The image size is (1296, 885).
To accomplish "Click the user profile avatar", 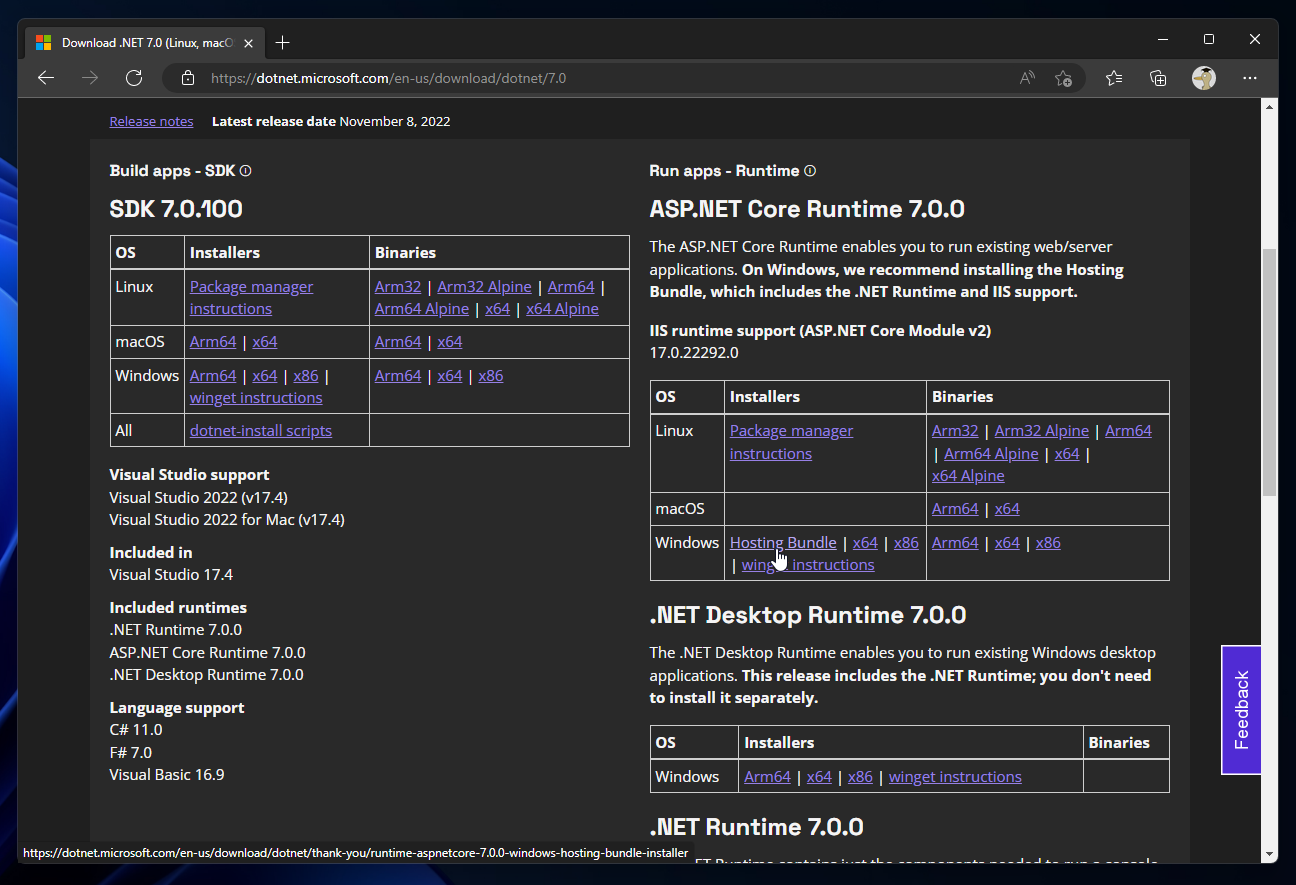I will pyautogui.click(x=1204, y=78).
